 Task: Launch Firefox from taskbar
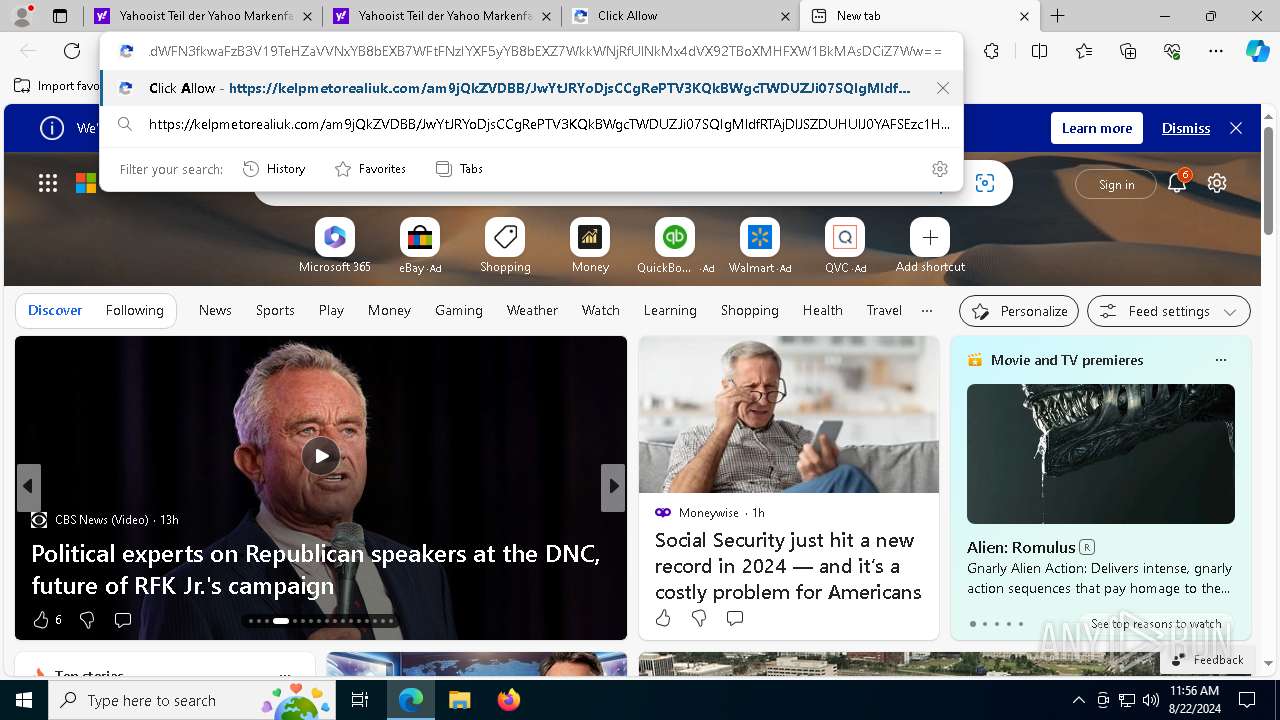point(508,700)
